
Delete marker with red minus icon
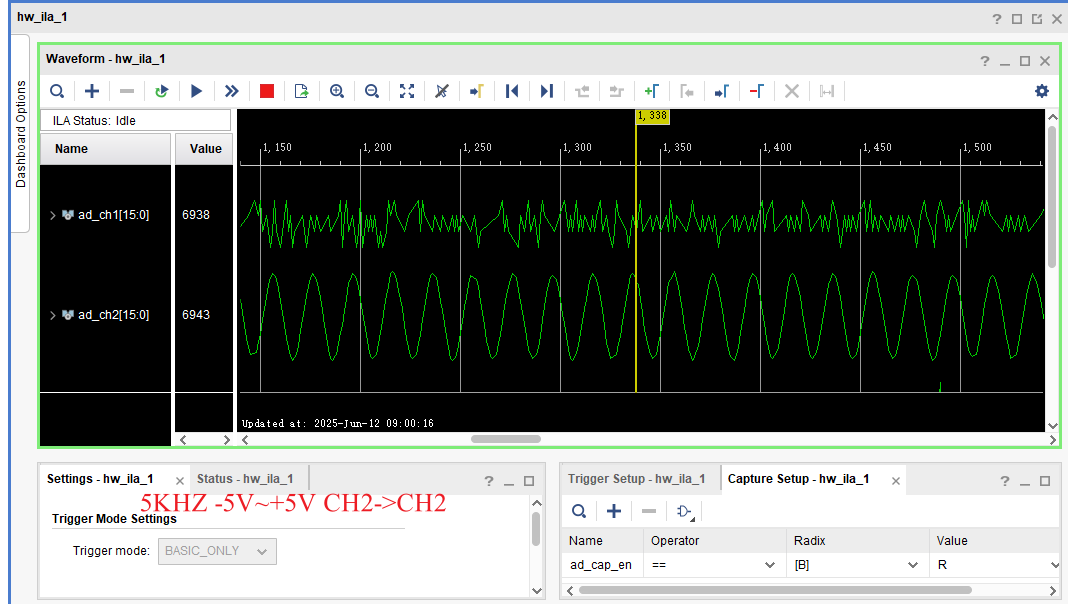757,91
